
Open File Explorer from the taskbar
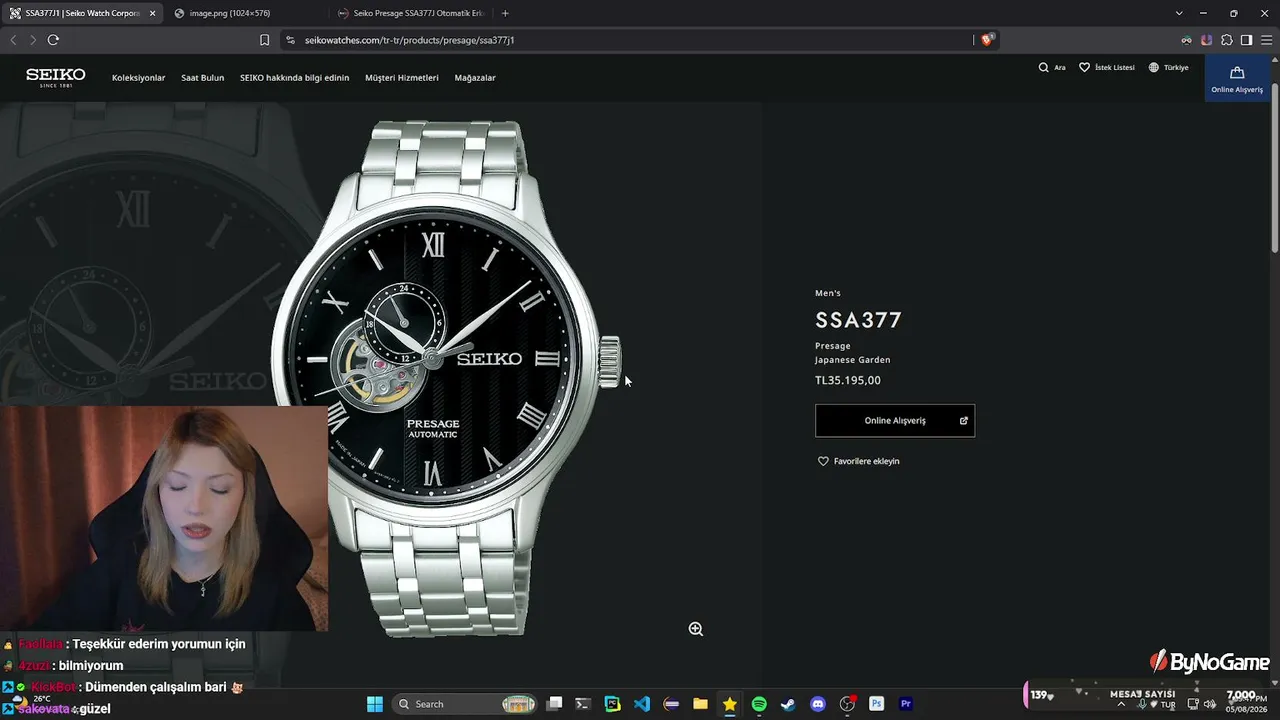(700, 704)
